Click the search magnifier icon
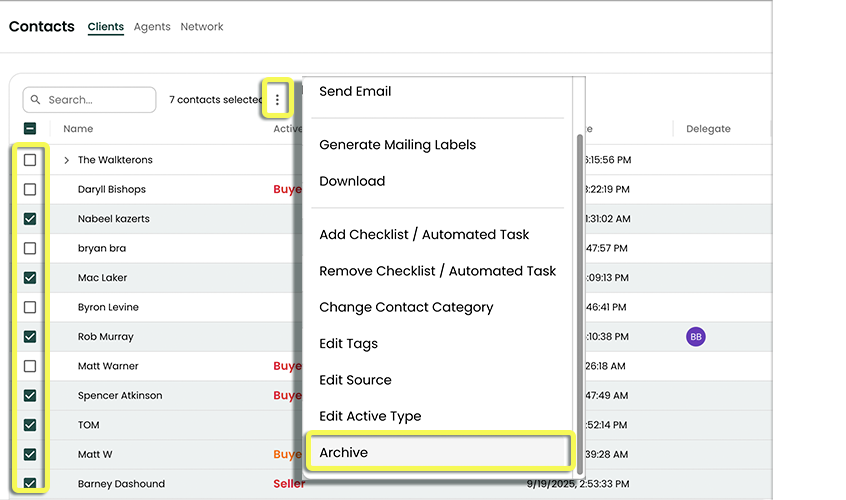Viewport: 846px width, 500px height. coord(36,100)
